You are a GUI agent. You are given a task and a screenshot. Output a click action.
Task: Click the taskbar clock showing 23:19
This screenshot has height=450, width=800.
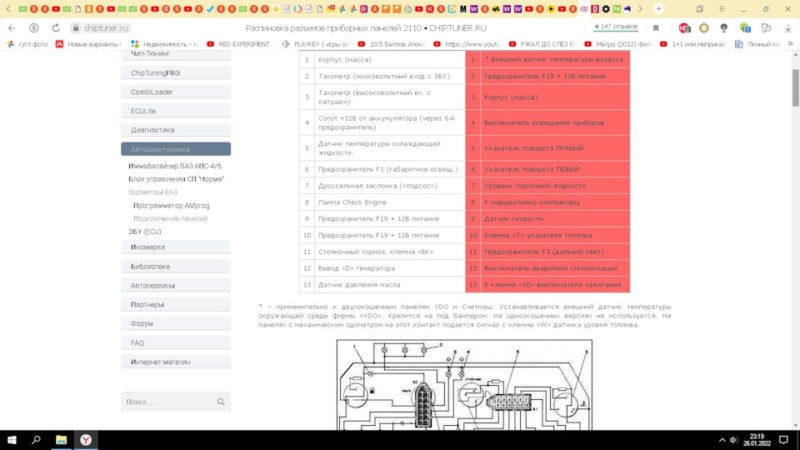click(757, 440)
